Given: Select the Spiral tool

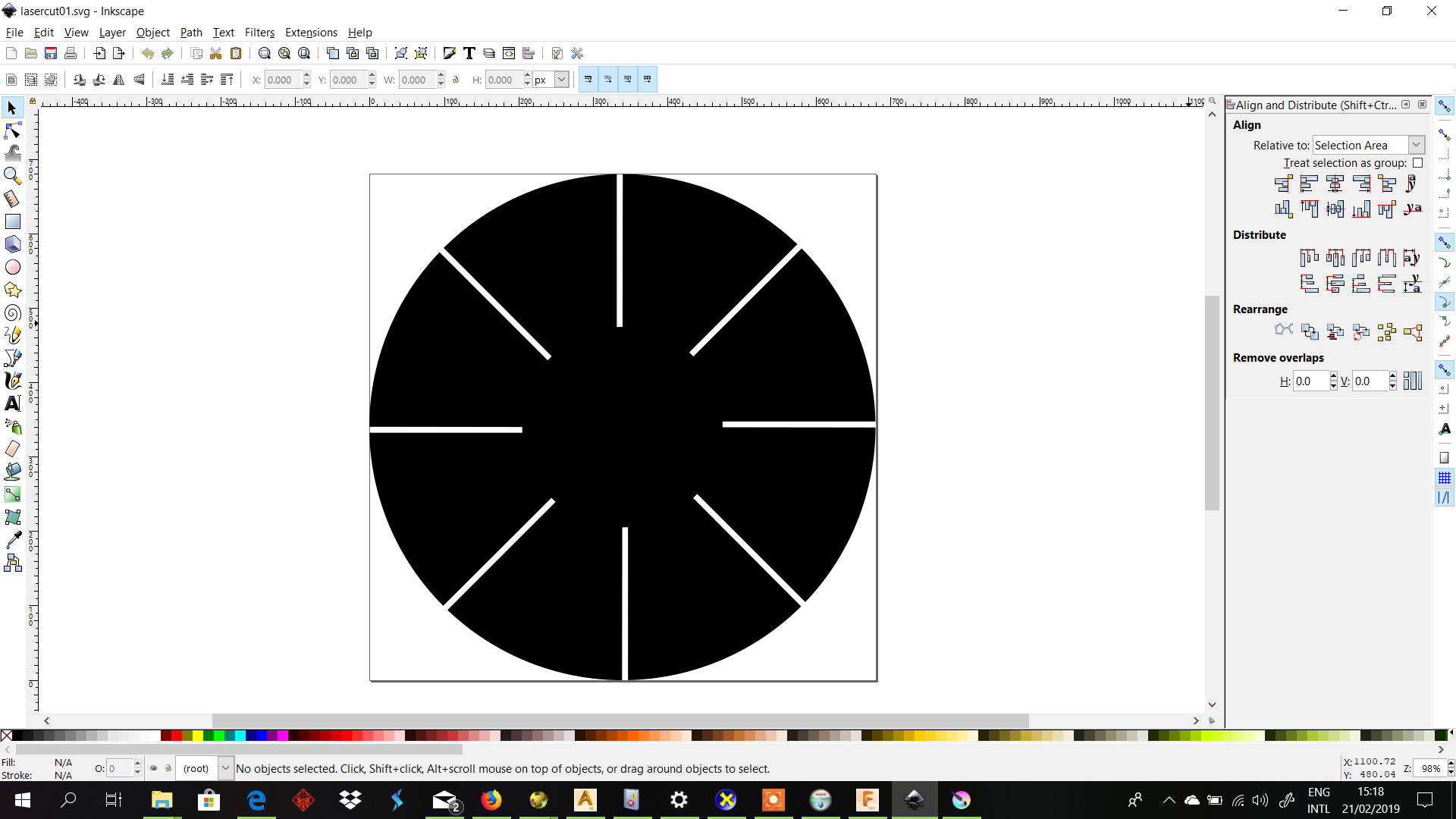Looking at the screenshot, I should (12, 312).
